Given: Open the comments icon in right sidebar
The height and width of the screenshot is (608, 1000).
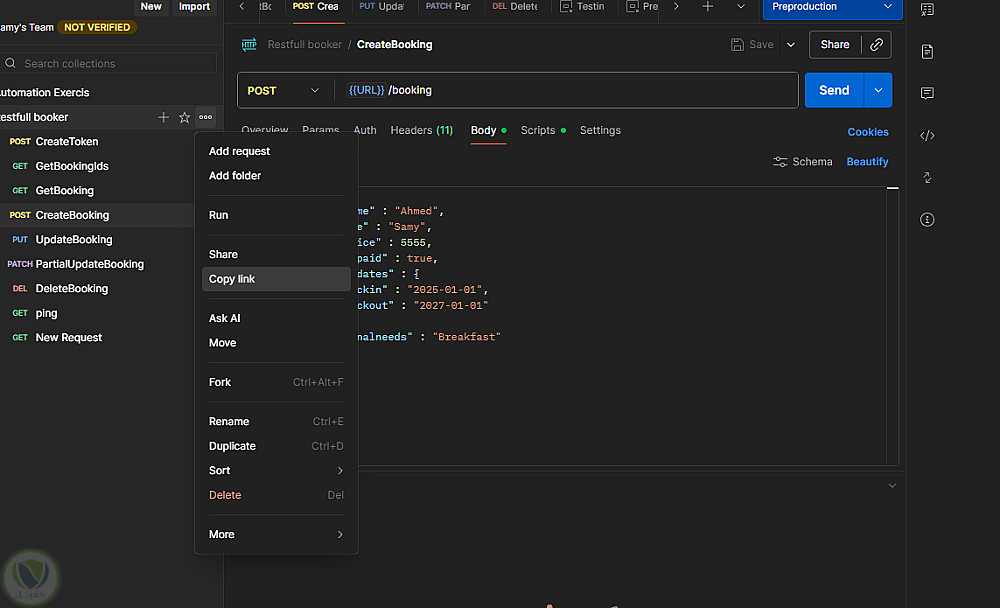Looking at the screenshot, I should tap(927, 93).
